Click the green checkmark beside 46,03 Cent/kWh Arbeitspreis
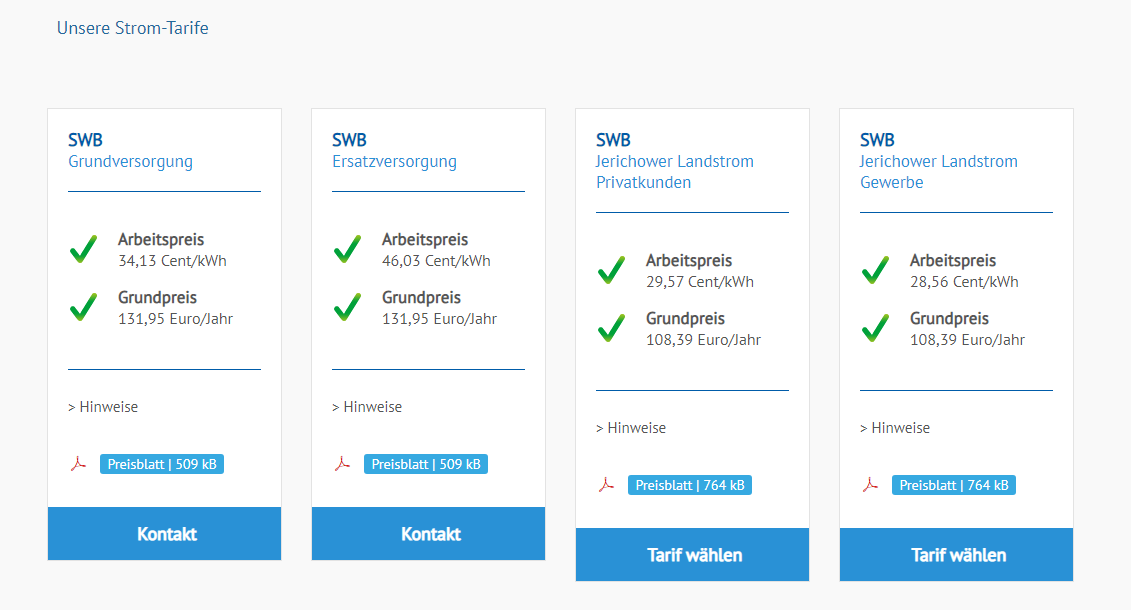 [x=348, y=249]
